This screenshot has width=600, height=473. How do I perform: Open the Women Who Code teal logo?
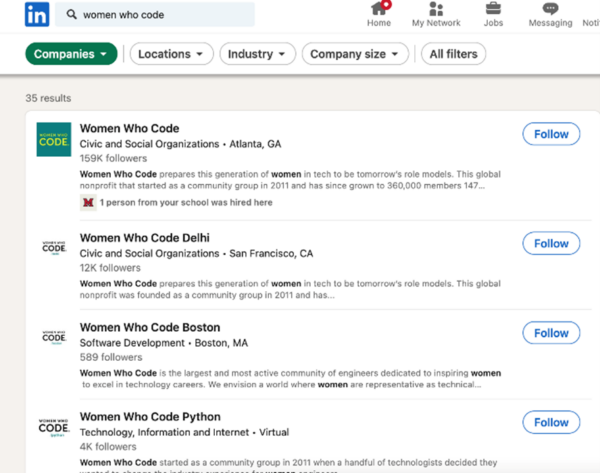tap(54, 139)
